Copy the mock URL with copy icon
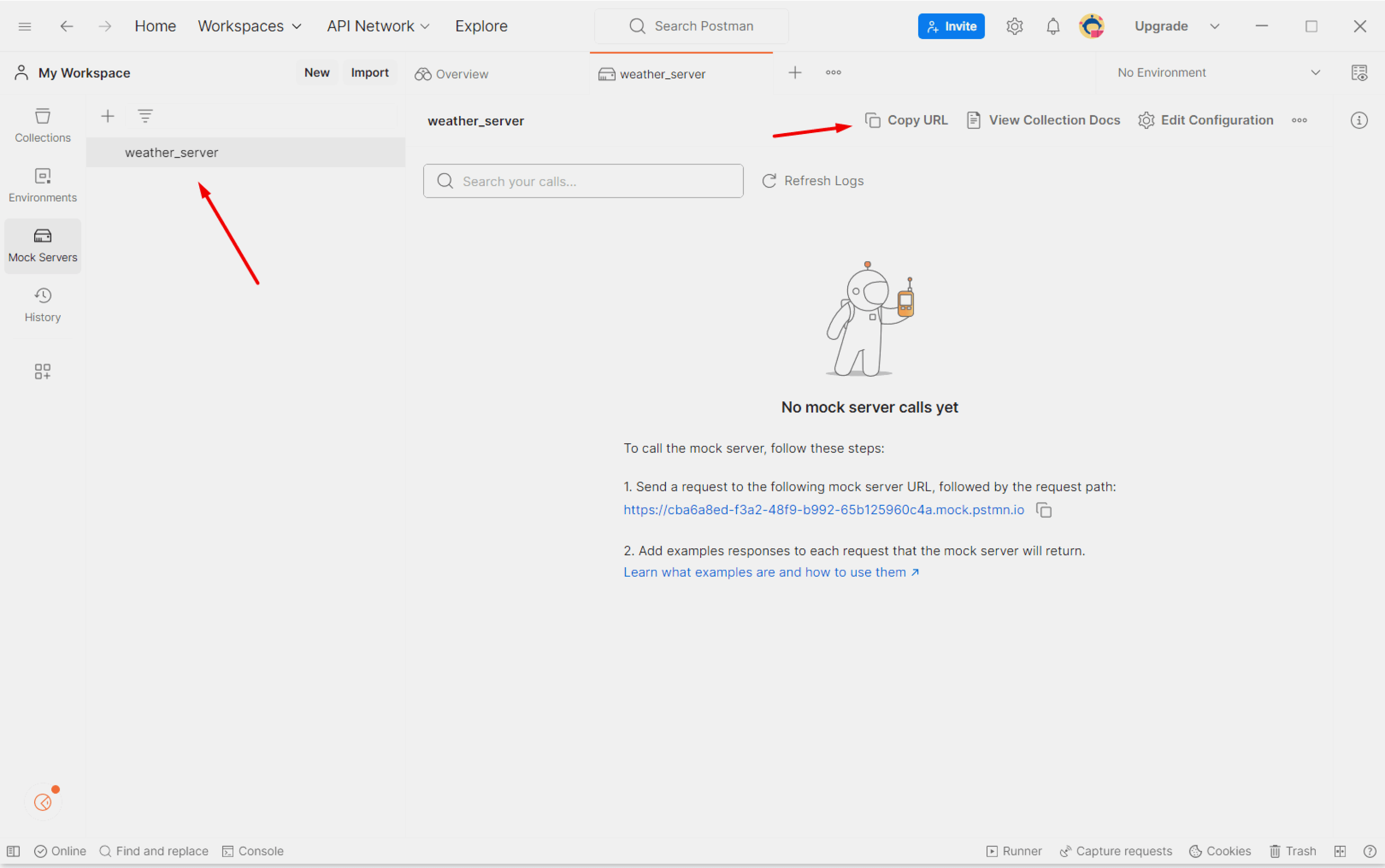Viewport: 1385px width, 868px height. click(1044, 510)
